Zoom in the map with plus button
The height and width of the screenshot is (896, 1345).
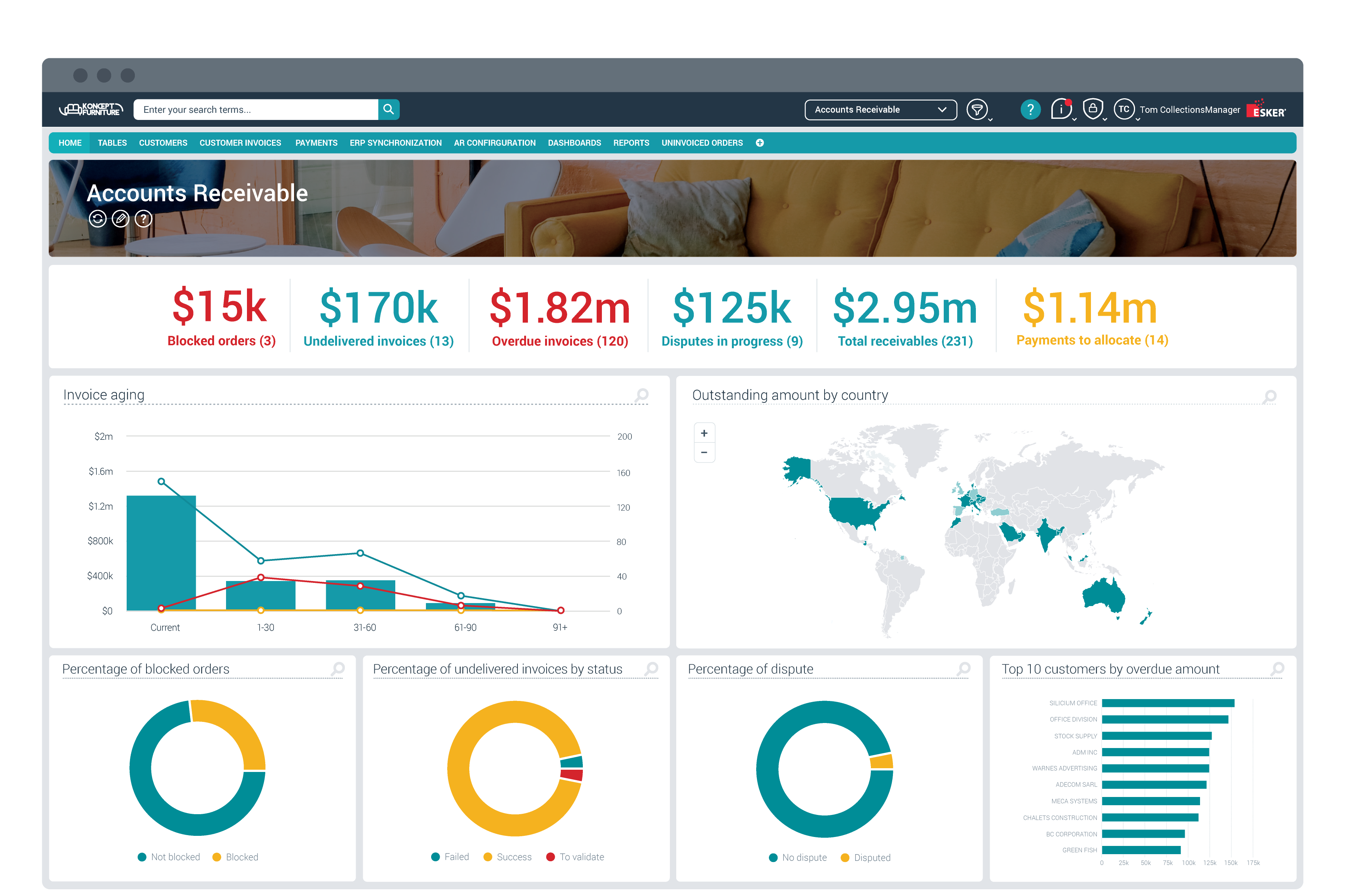click(704, 433)
